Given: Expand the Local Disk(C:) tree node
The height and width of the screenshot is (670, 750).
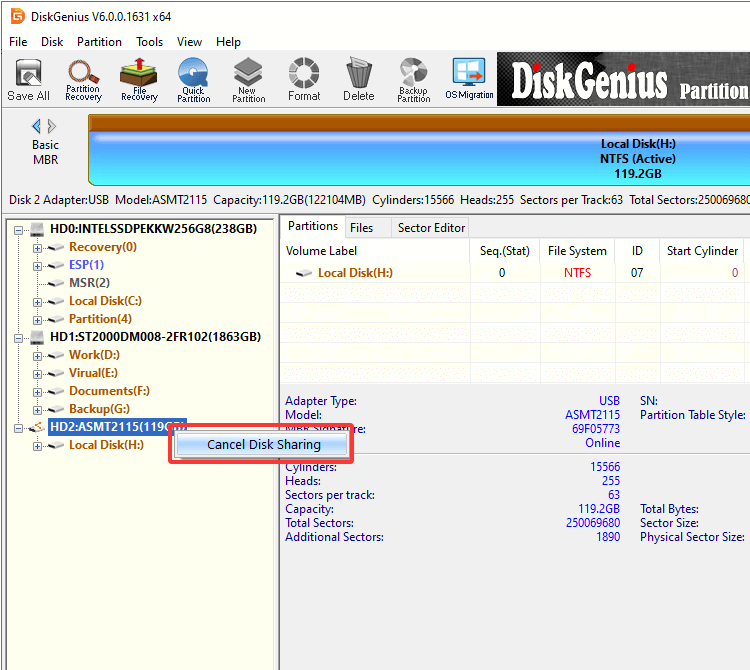Looking at the screenshot, I should 38,301.
